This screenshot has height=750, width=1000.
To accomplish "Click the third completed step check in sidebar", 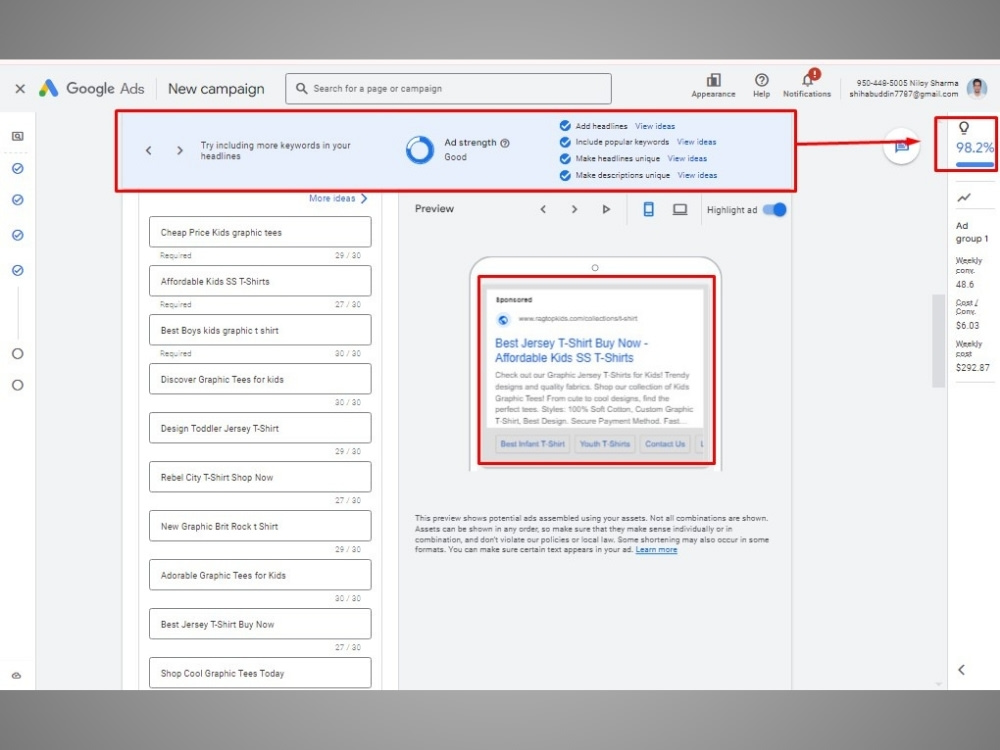I will [18, 235].
